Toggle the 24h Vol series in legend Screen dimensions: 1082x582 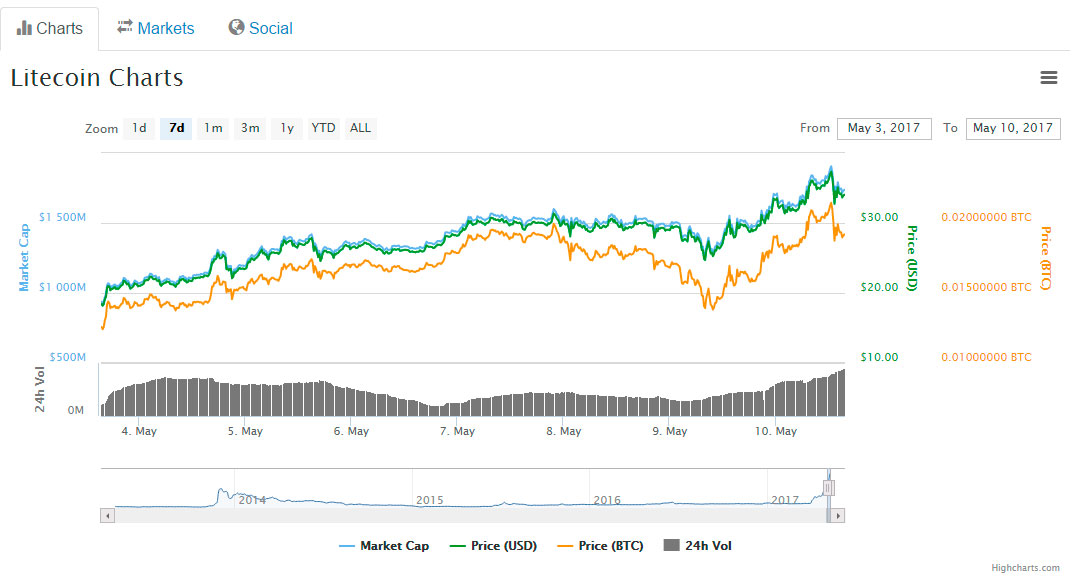(697, 545)
